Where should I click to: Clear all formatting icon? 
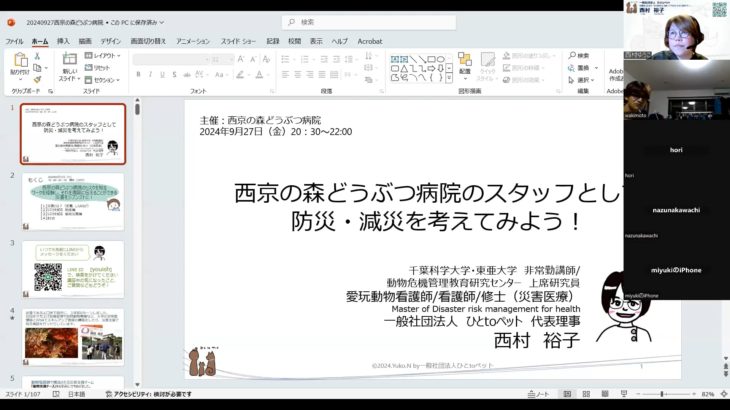266,59
